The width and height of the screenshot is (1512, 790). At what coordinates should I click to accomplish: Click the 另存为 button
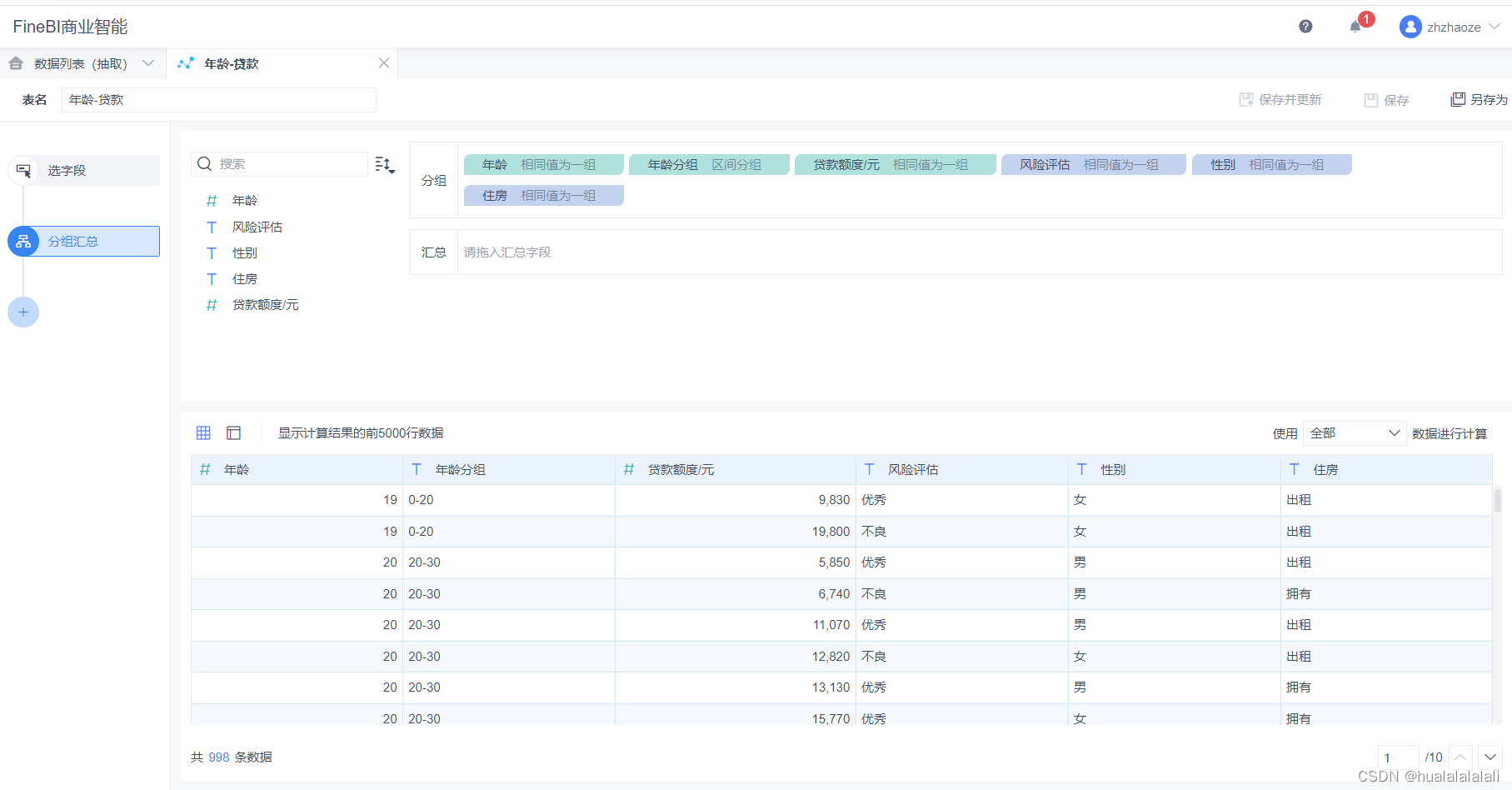(x=1480, y=100)
